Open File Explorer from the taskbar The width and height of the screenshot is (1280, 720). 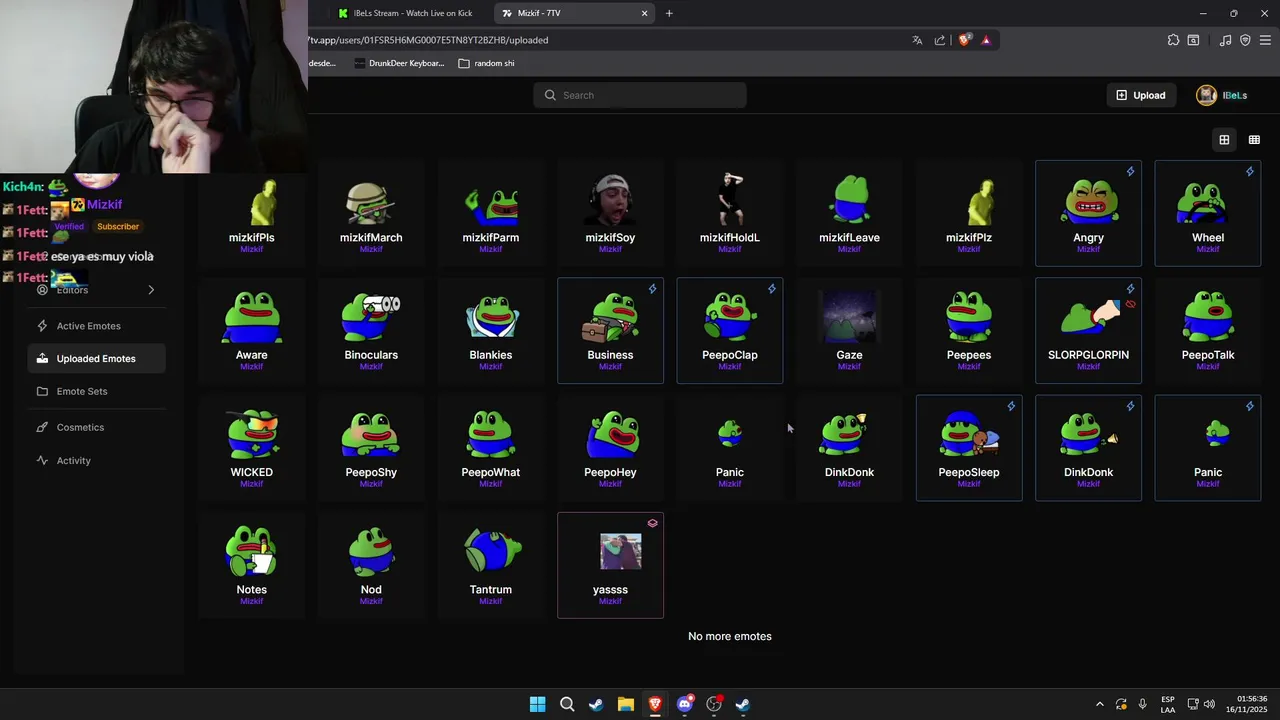tap(625, 704)
